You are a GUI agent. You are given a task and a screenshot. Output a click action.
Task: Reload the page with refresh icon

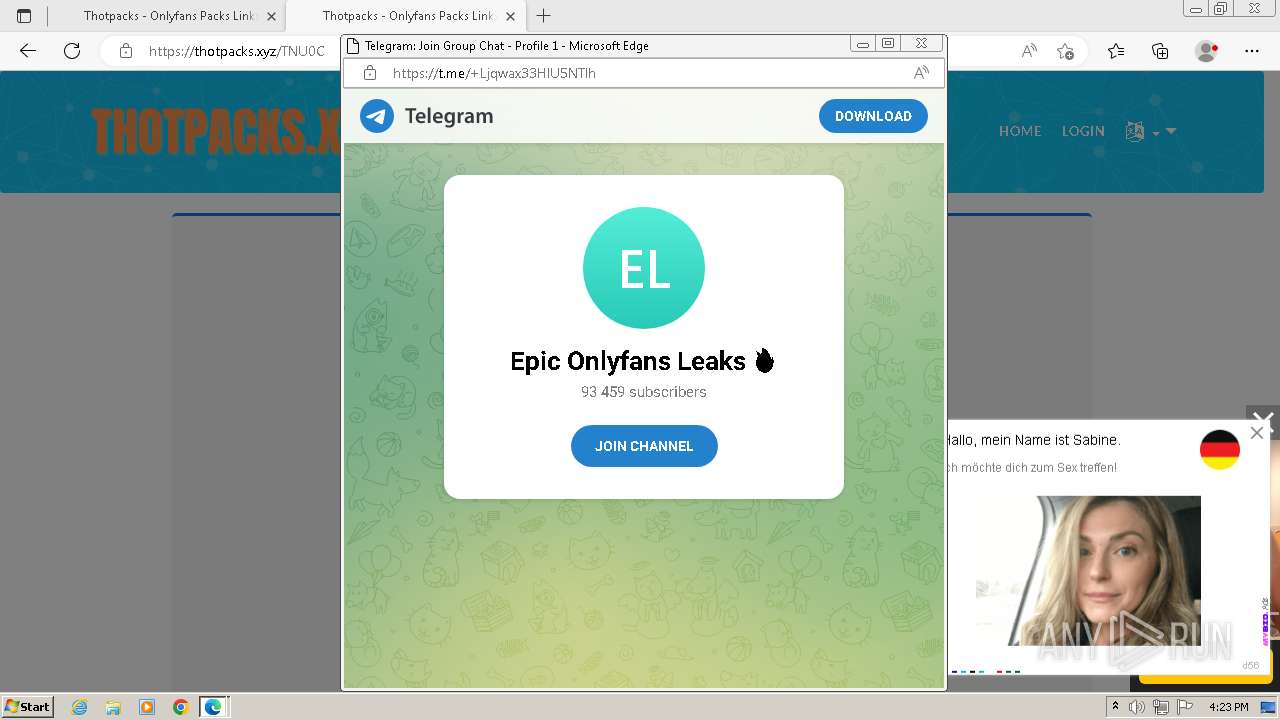[72, 51]
